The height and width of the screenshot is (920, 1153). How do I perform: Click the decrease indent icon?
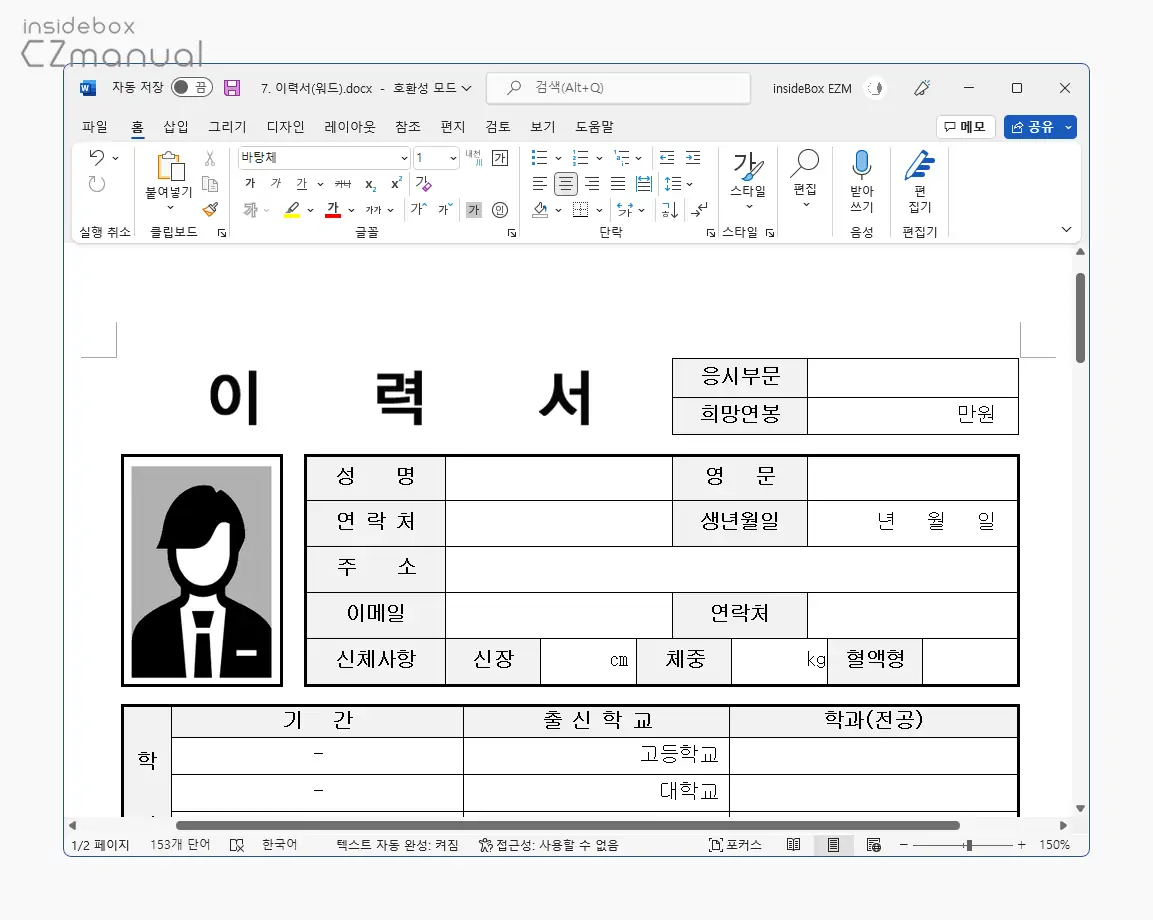click(x=667, y=157)
